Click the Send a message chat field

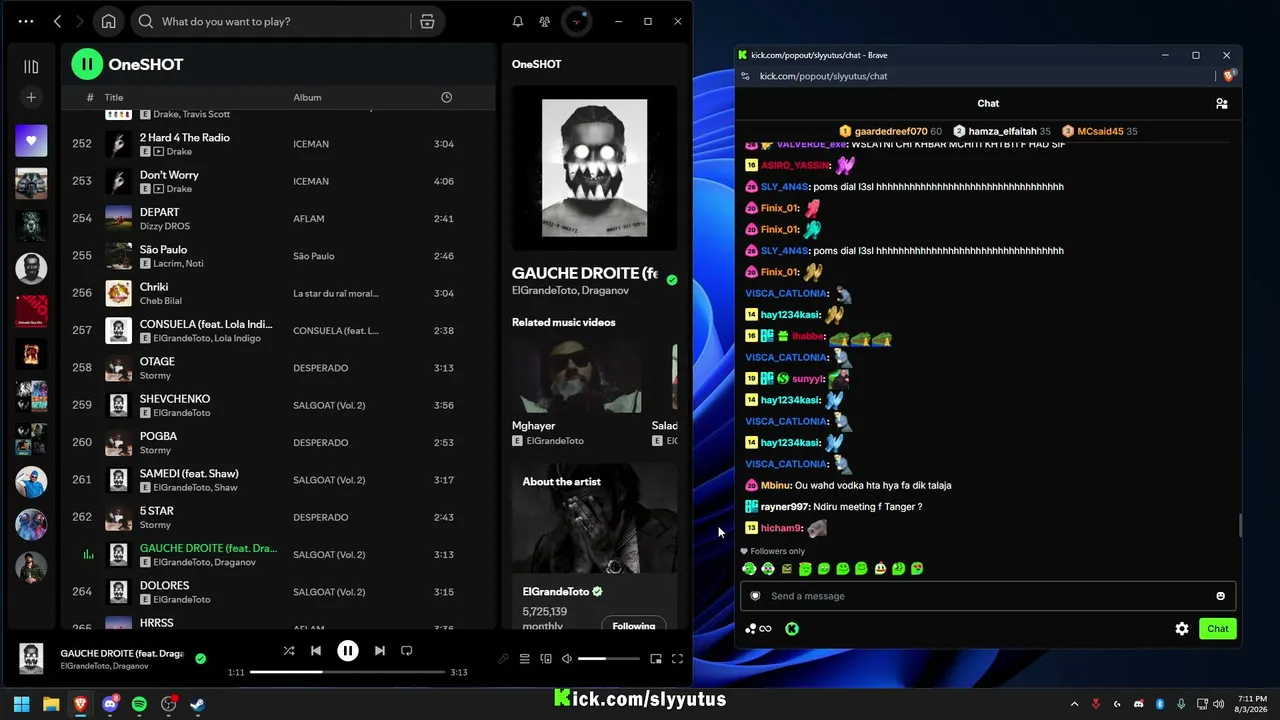[x=988, y=596]
